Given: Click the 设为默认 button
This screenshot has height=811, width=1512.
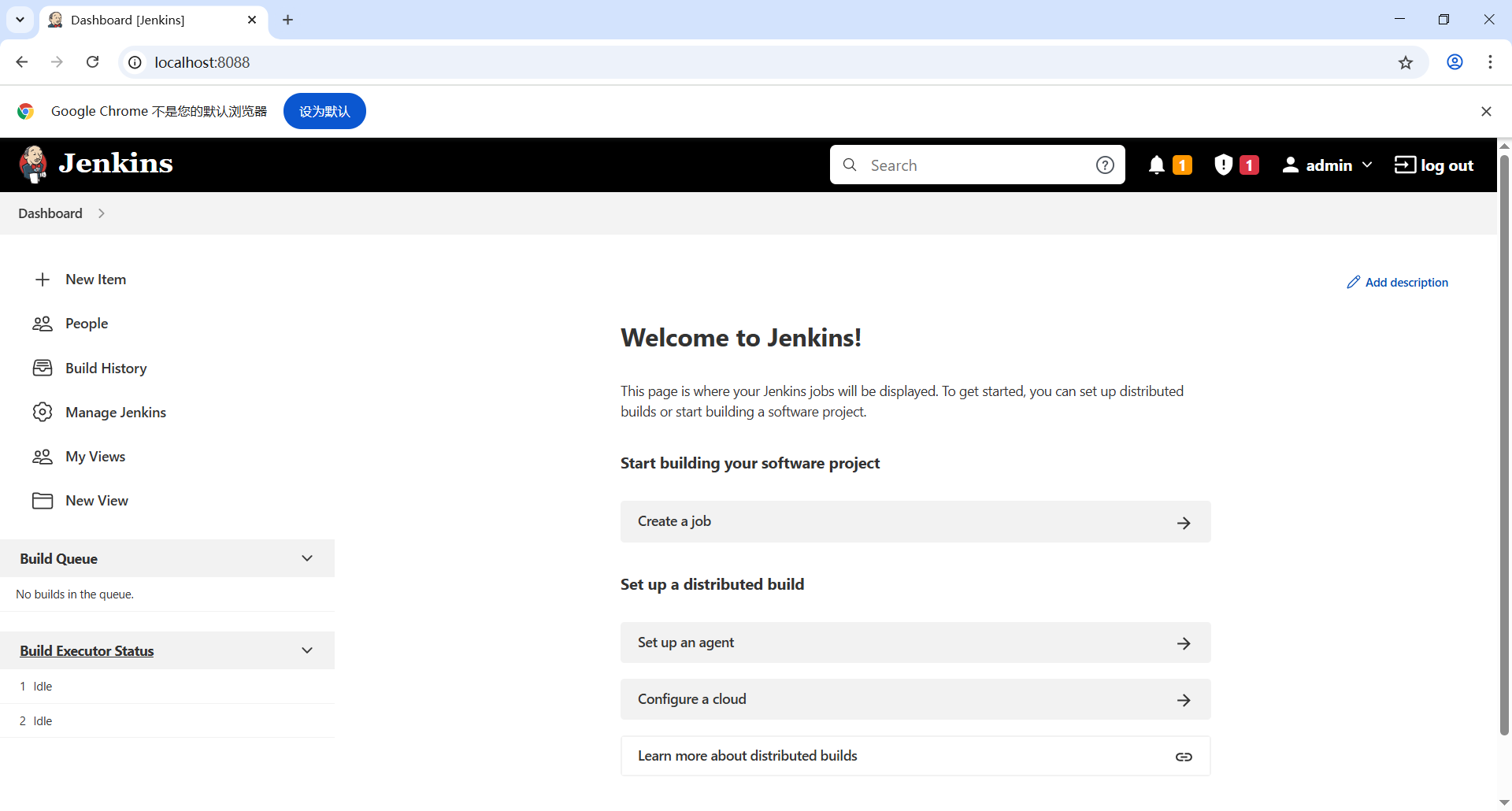Looking at the screenshot, I should coord(324,111).
